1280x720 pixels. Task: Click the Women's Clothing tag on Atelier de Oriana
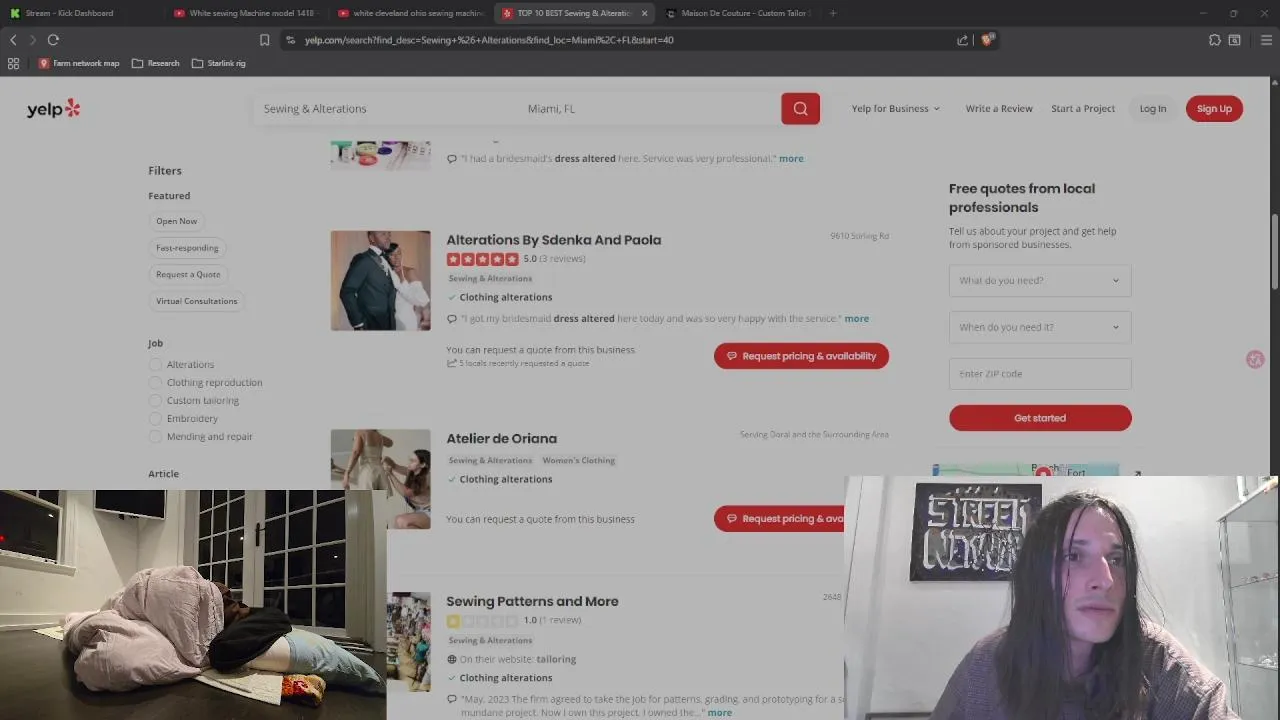click(578, 461)
